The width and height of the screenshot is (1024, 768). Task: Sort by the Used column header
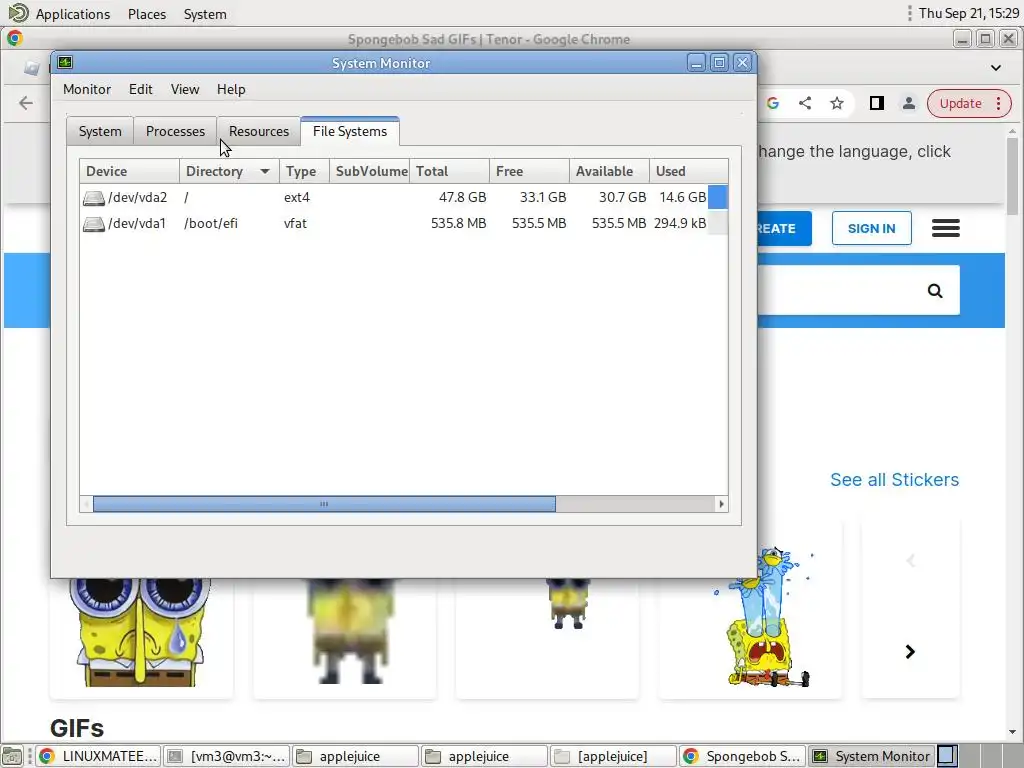coord(688,171)
